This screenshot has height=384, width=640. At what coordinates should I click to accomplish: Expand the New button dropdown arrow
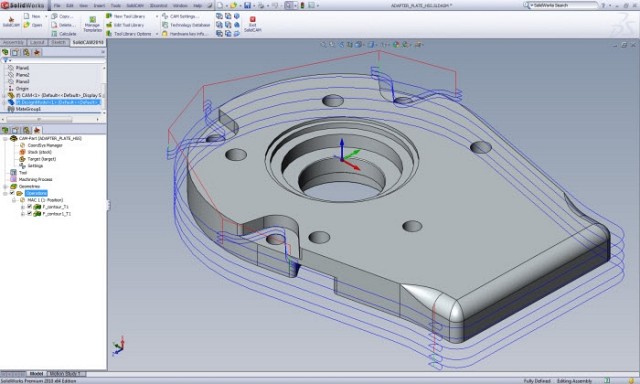tap(46, 16)
